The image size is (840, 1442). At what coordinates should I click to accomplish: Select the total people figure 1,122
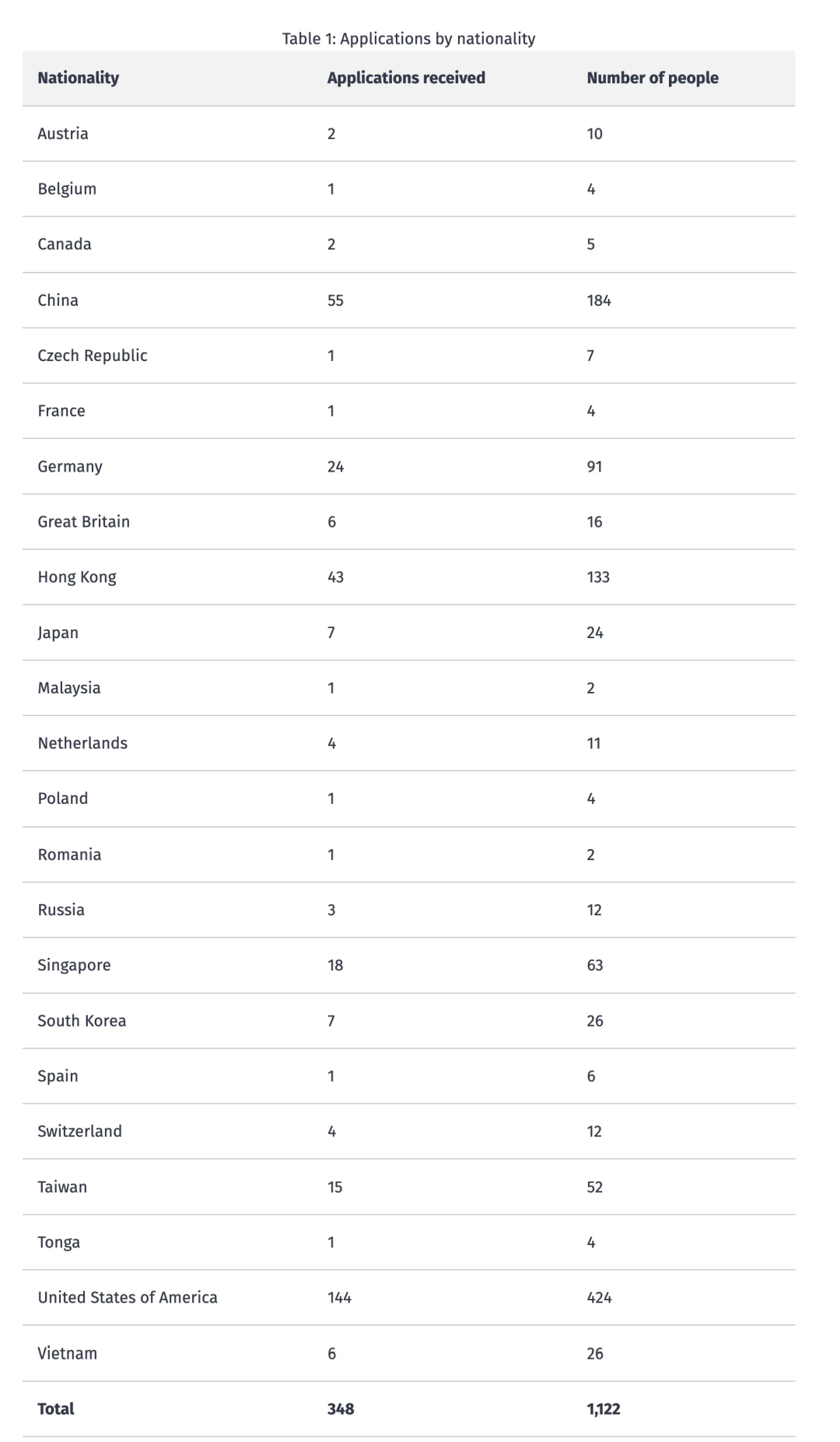[x=604, y=1409]
